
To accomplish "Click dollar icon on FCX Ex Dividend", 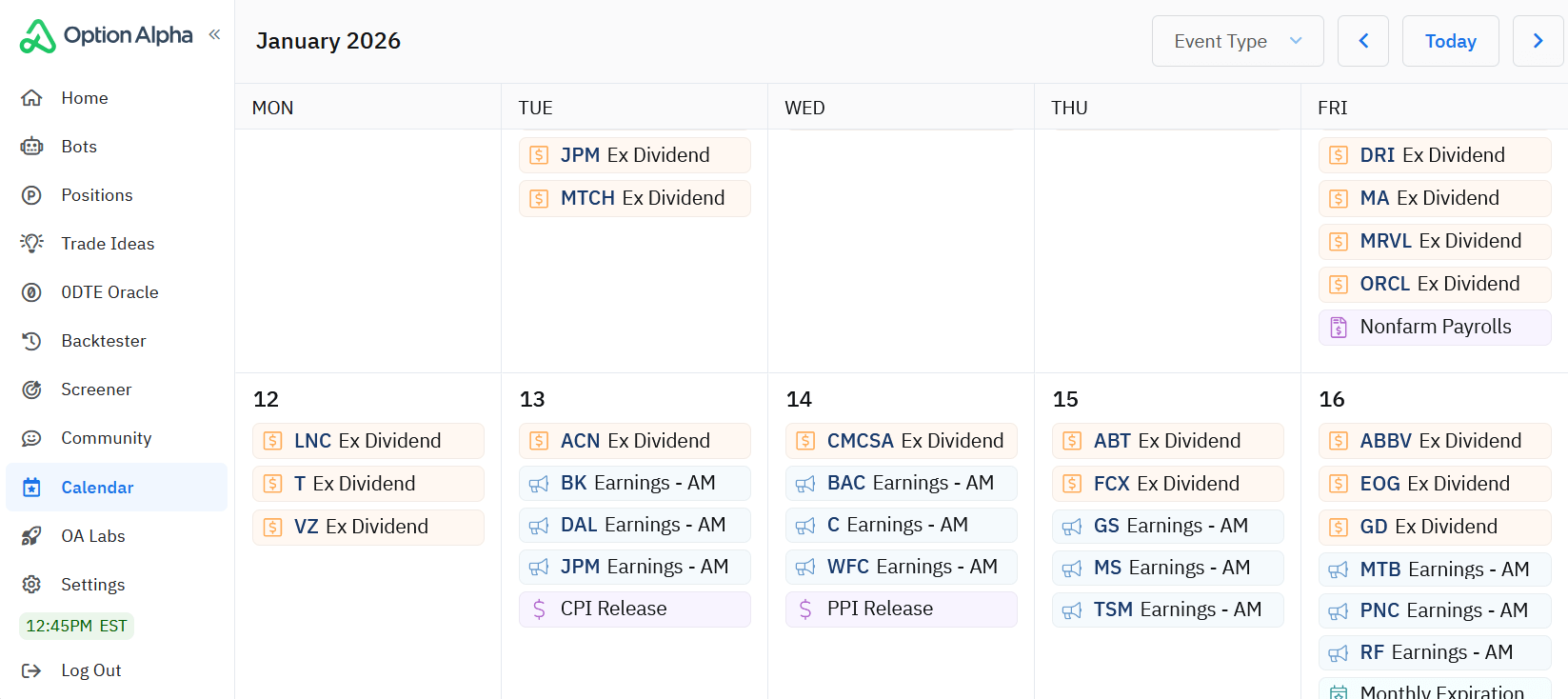I will click(x=1072, y=484).
